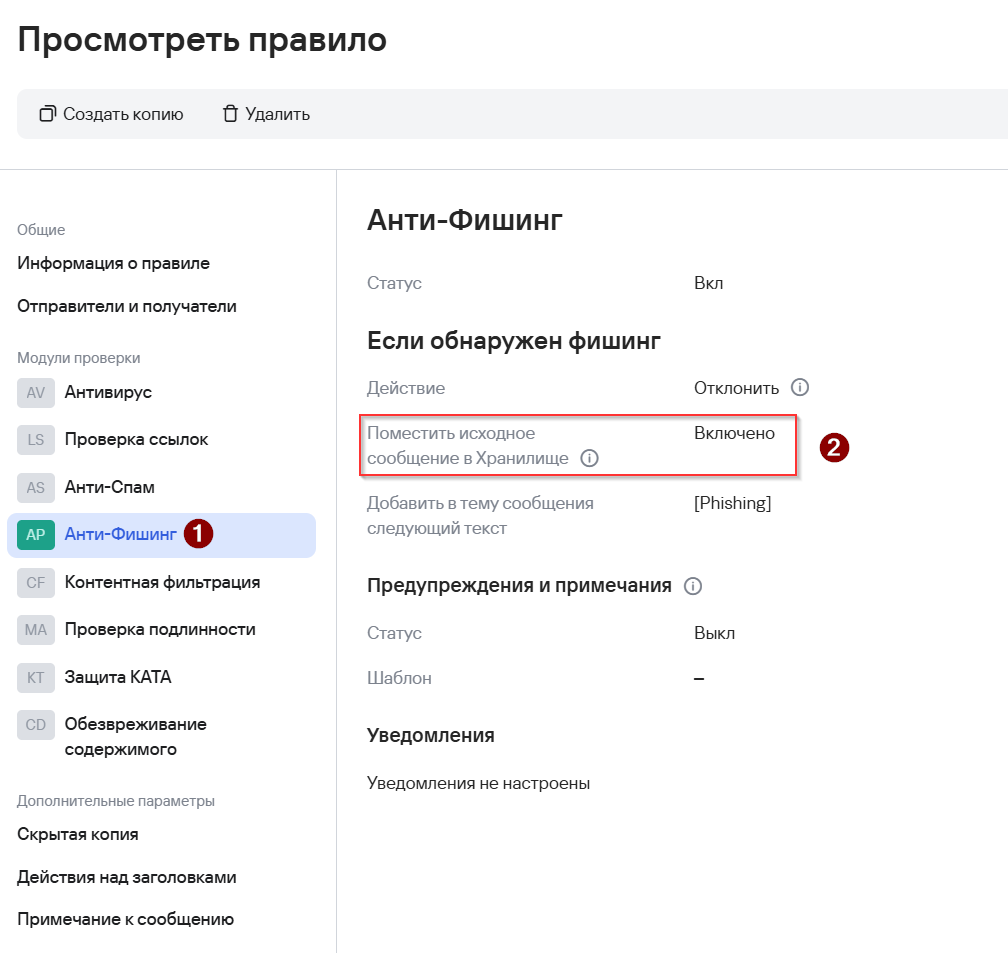
Task: Click the Если обнаружен фишинг heading
Action: (514, 340)
